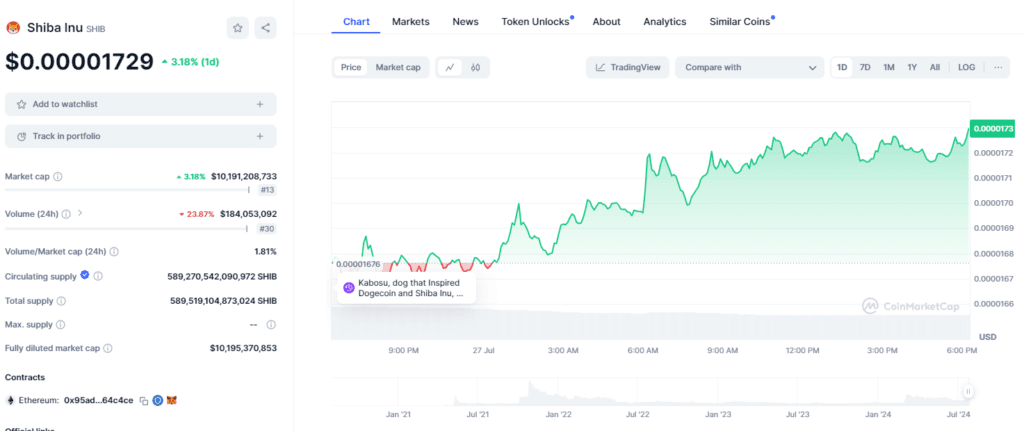The height and width of the screenshot is (431, 1024).
Task: Select the 1M time range
Action: click(x=889, y=67)
